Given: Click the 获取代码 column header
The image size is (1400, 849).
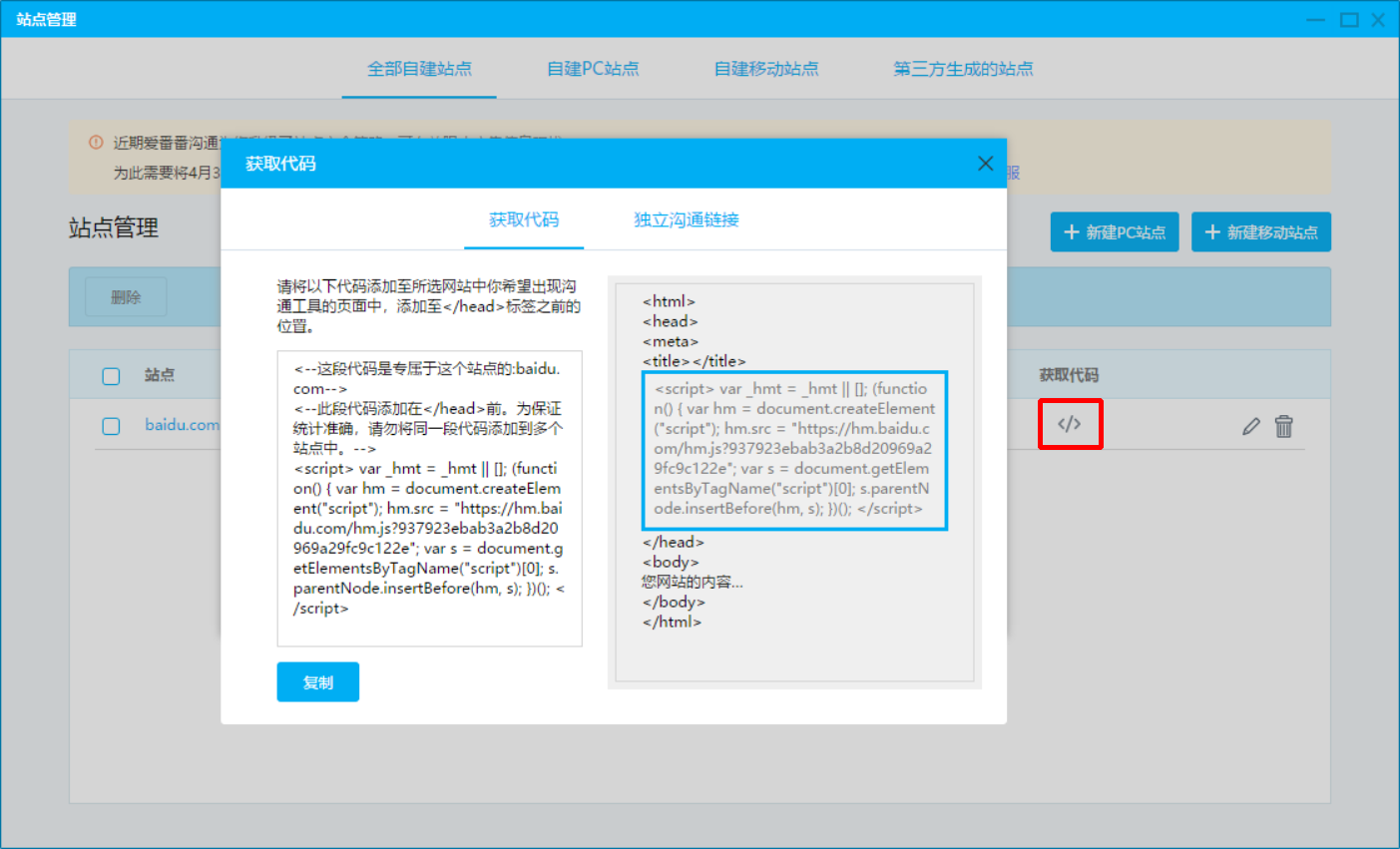Looking at the screenshot, I should point(1069,375).
